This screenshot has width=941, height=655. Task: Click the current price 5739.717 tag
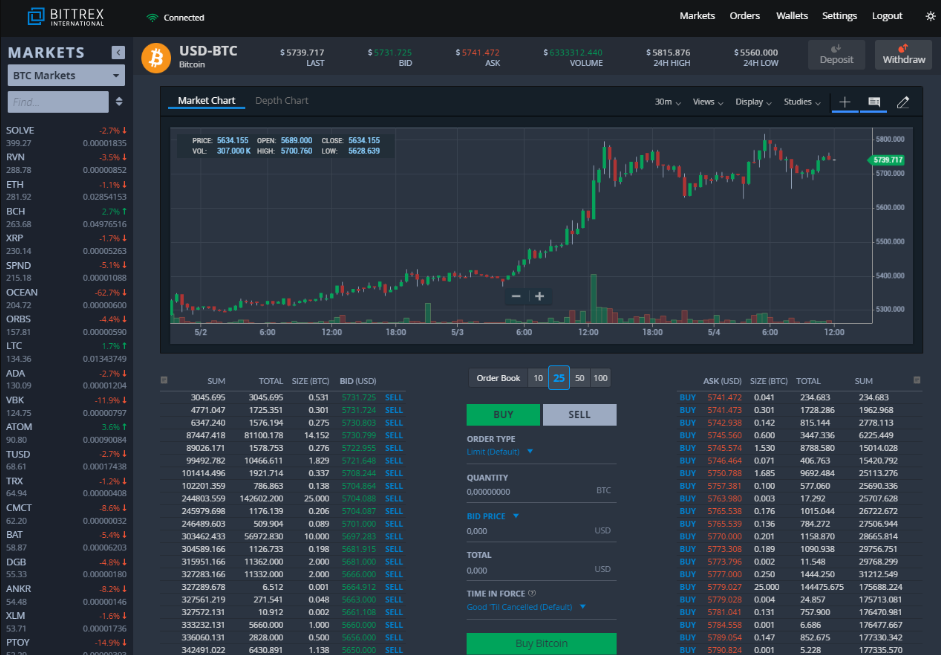886,160
